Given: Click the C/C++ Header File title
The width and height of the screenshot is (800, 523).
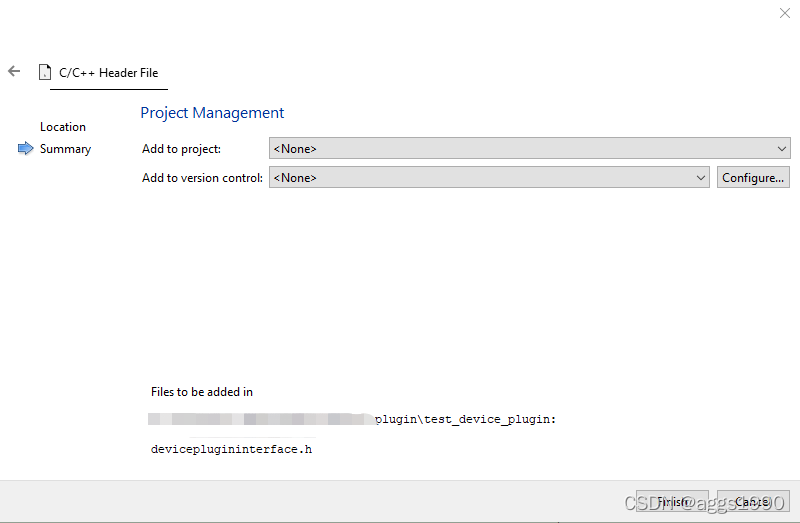Looking at the screenshot, I should click(x=109, y=73).
